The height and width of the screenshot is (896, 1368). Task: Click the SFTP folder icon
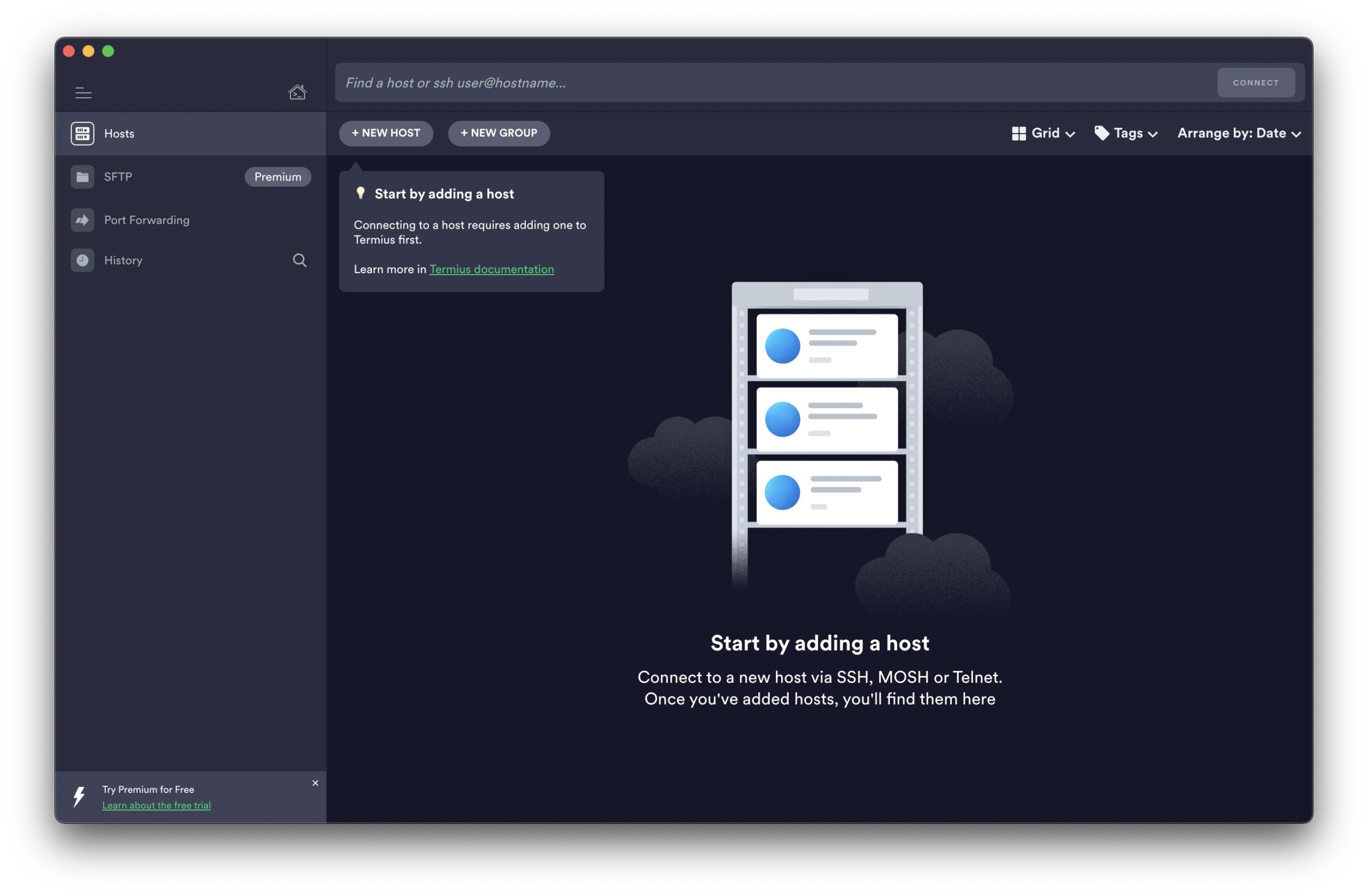pyautogui.click(x=82, y=177)
